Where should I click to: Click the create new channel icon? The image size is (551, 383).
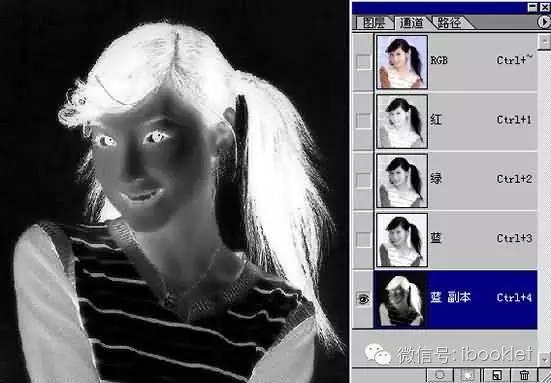497,375
